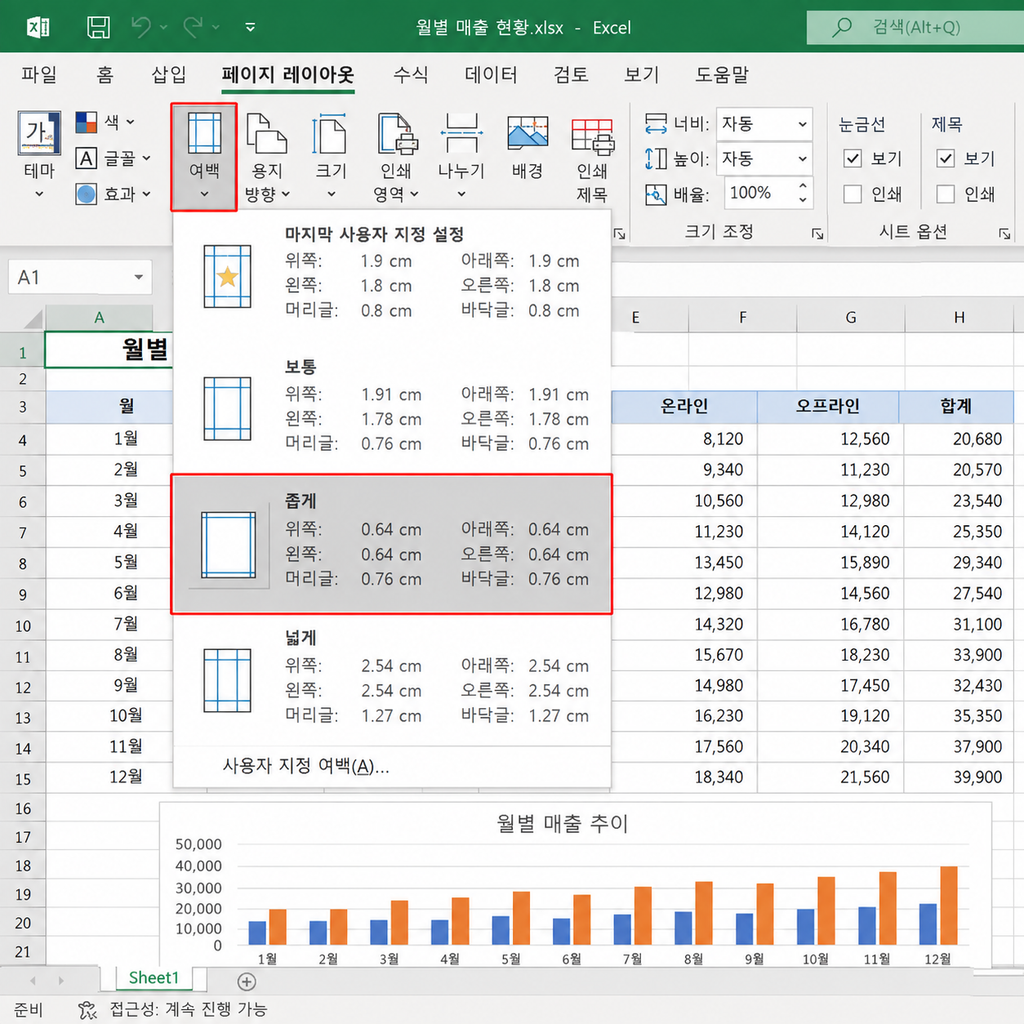Switch to the 삽입 tab
This screenshot has width=1024, height=1024.
tap(168, 74)
